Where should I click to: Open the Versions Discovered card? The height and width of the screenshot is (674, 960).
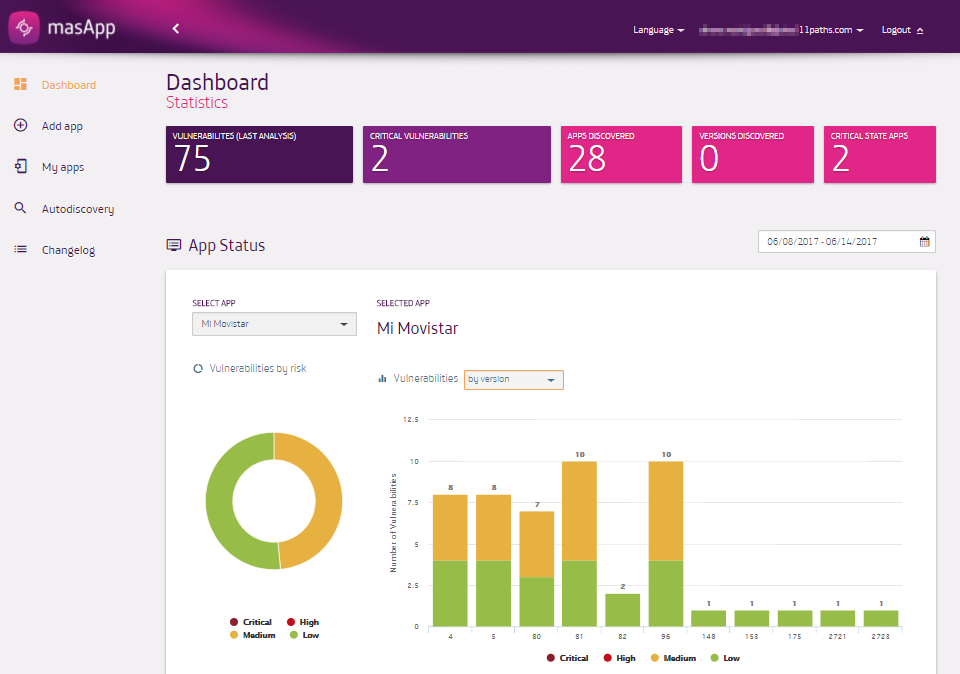tap(753, 154)
